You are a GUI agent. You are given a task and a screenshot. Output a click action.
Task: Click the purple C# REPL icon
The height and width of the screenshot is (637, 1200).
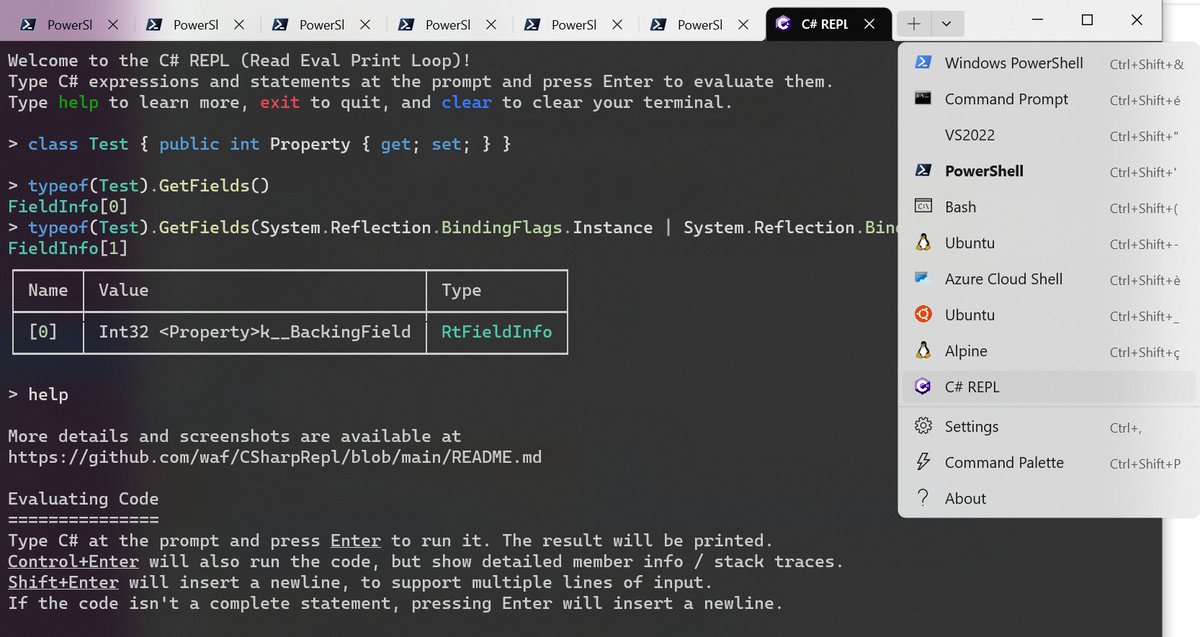point(921,387)
